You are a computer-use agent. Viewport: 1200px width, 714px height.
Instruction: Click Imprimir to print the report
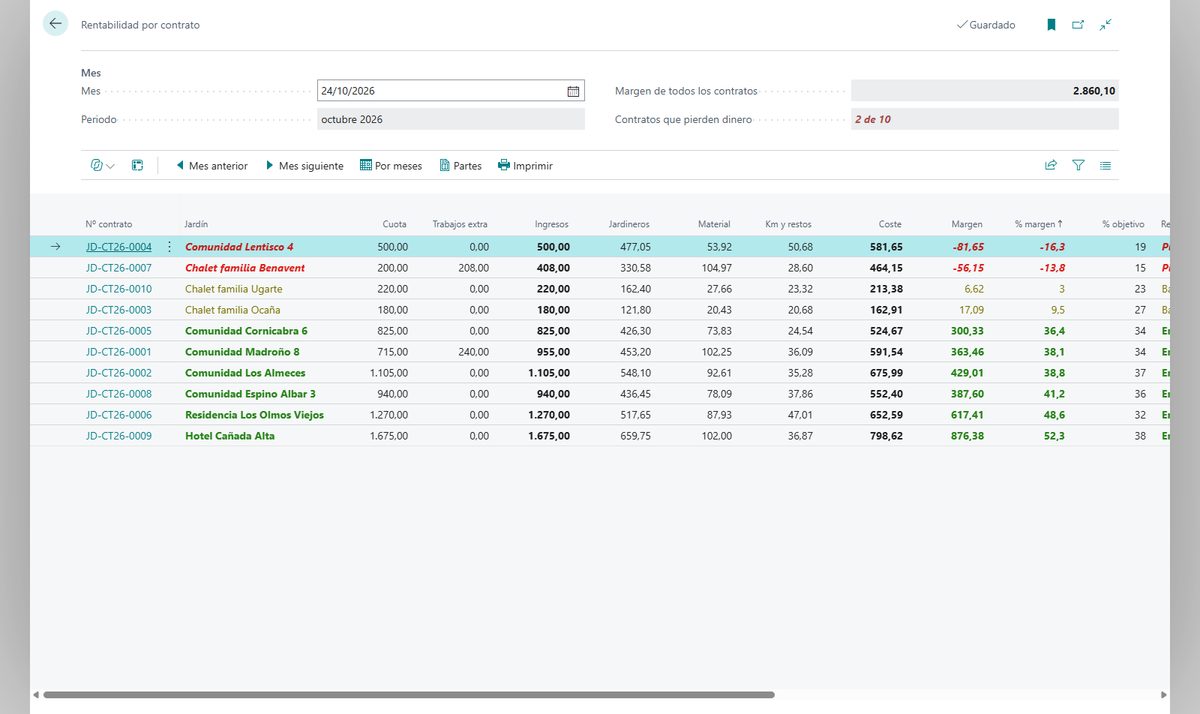[525, 166]
